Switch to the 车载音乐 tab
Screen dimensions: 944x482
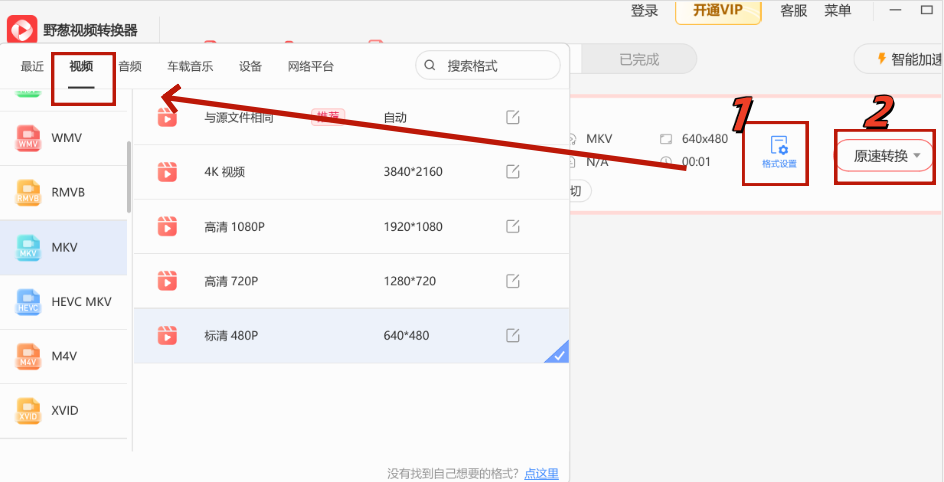tap(190, 66)
